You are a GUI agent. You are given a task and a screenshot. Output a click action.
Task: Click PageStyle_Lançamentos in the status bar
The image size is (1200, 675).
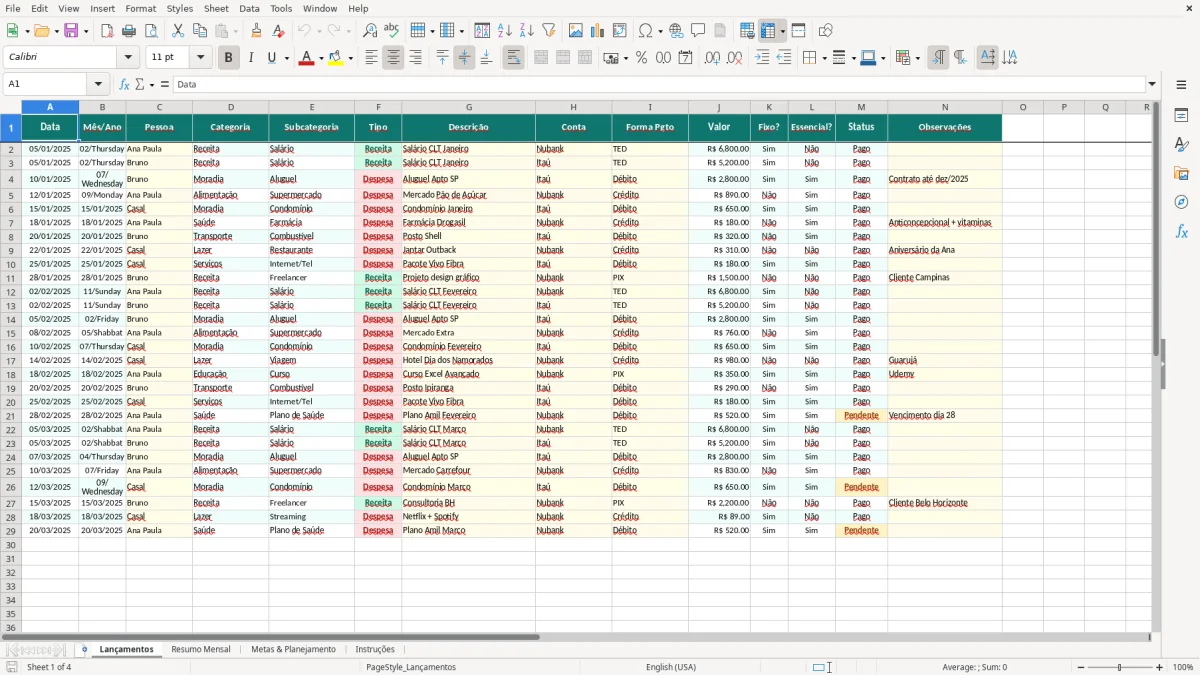pyautogui.click(x=411, y=667)
